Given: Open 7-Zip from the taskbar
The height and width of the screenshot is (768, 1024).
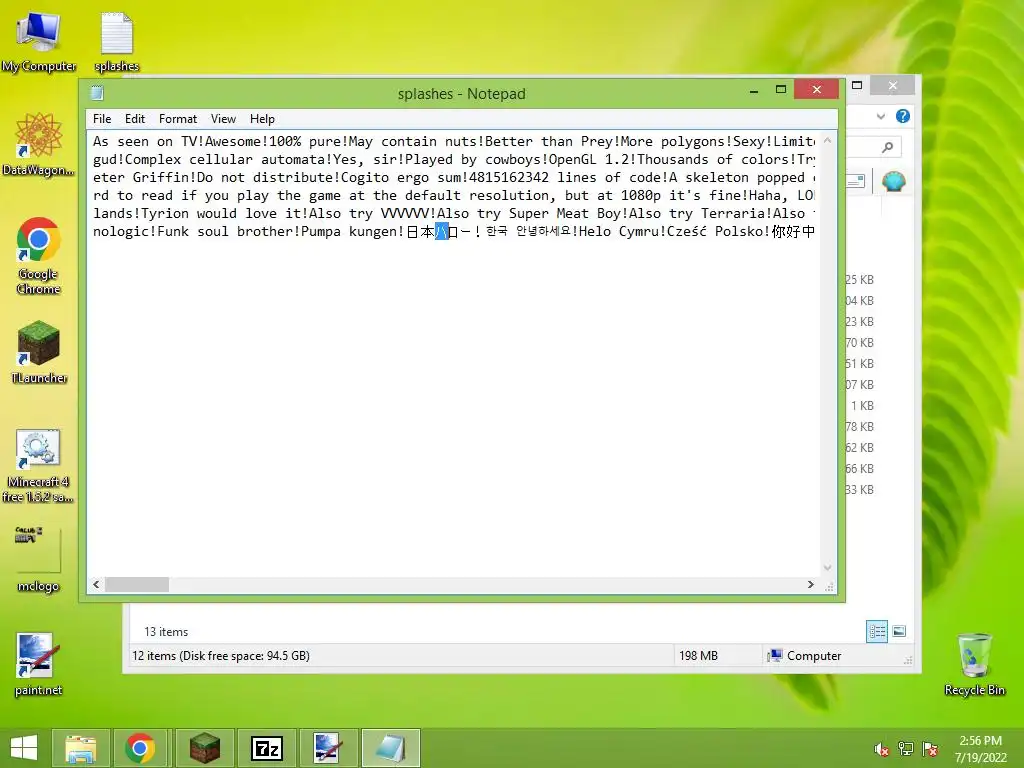Looking at the screenshot, I should click(x=267, y=748).
